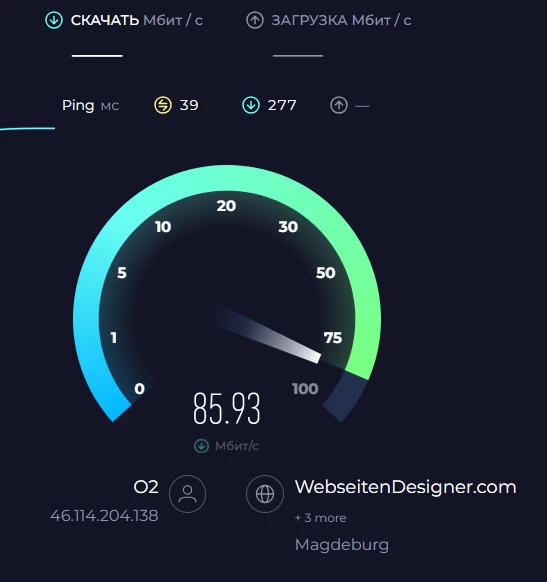Select the СКАЧАТЬ Мбит/с heading

pos(137,20)
